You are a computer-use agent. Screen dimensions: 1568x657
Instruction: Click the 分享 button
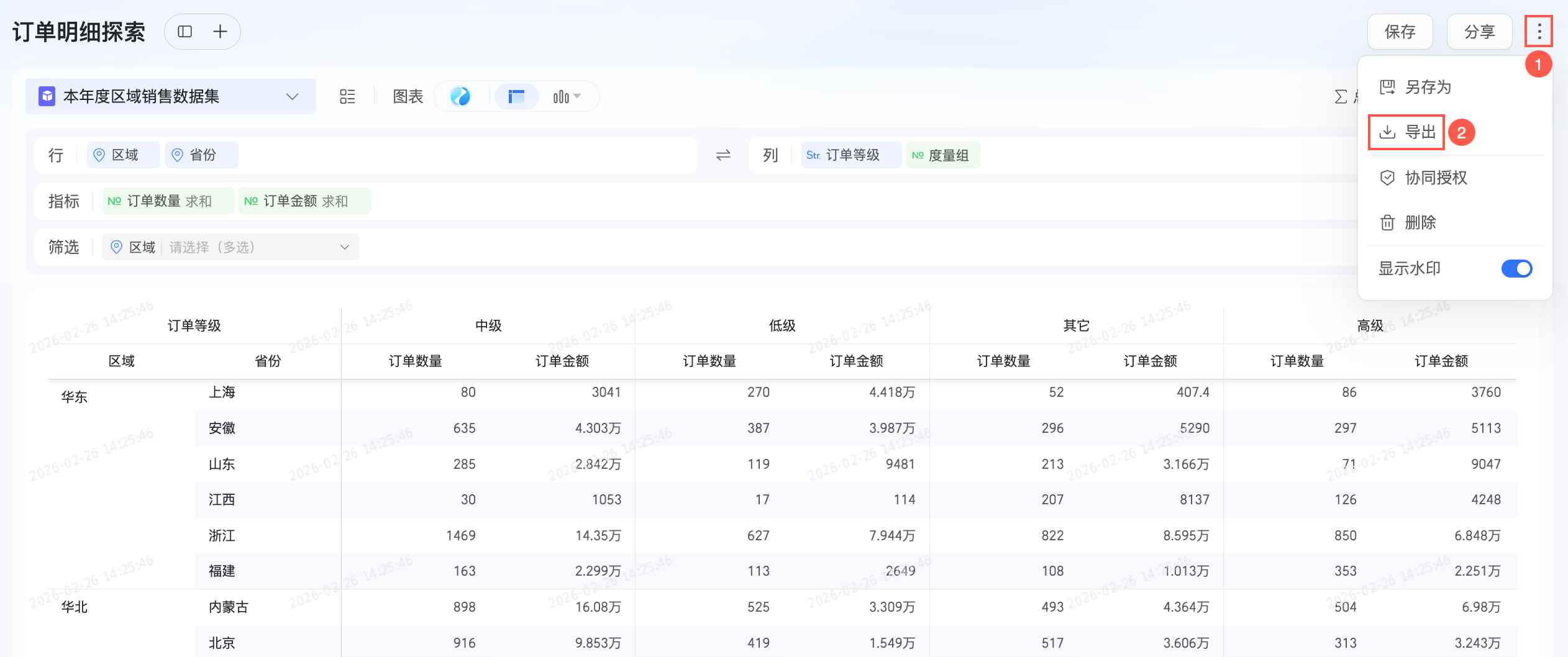click(1479, 32)
